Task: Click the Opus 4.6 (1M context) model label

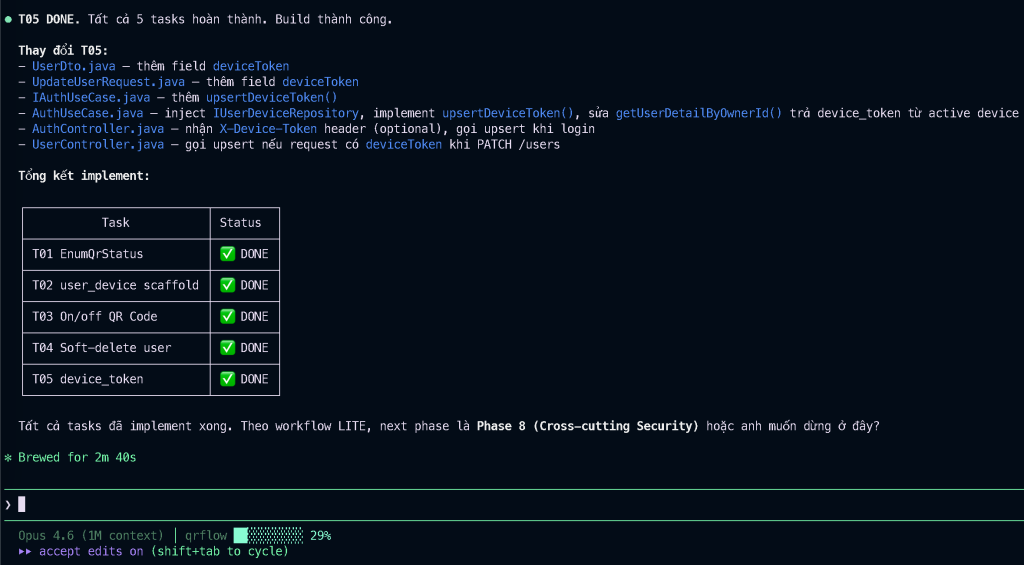Action: (90, 535)
